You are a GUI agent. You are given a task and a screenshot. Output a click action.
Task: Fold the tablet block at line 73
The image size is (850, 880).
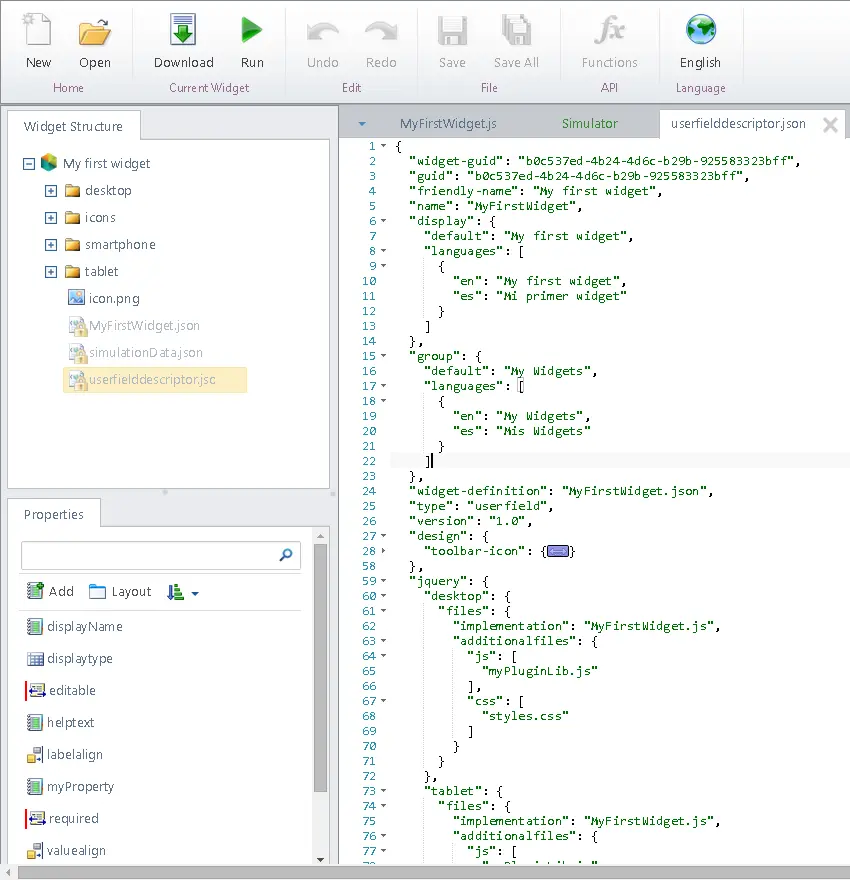(x=384, y=791)
